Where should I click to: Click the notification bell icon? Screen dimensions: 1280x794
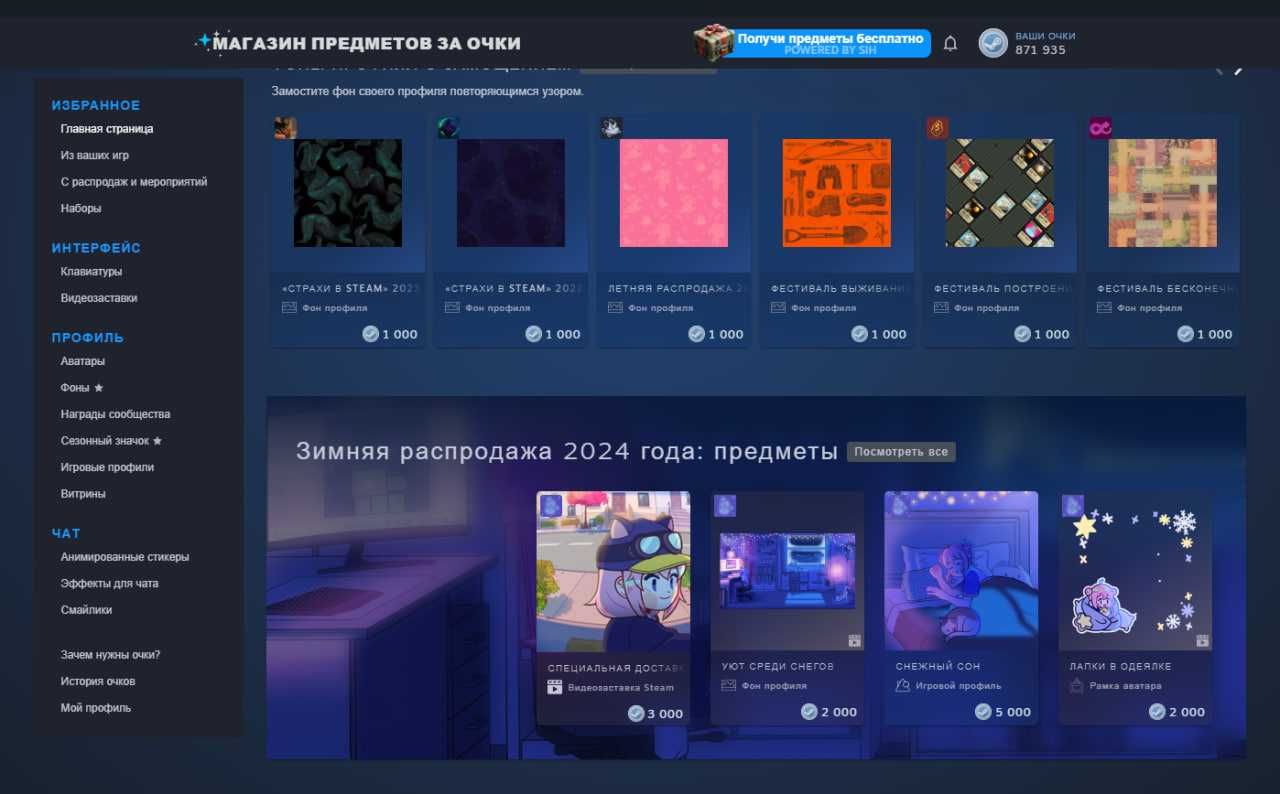coord(950,43)
